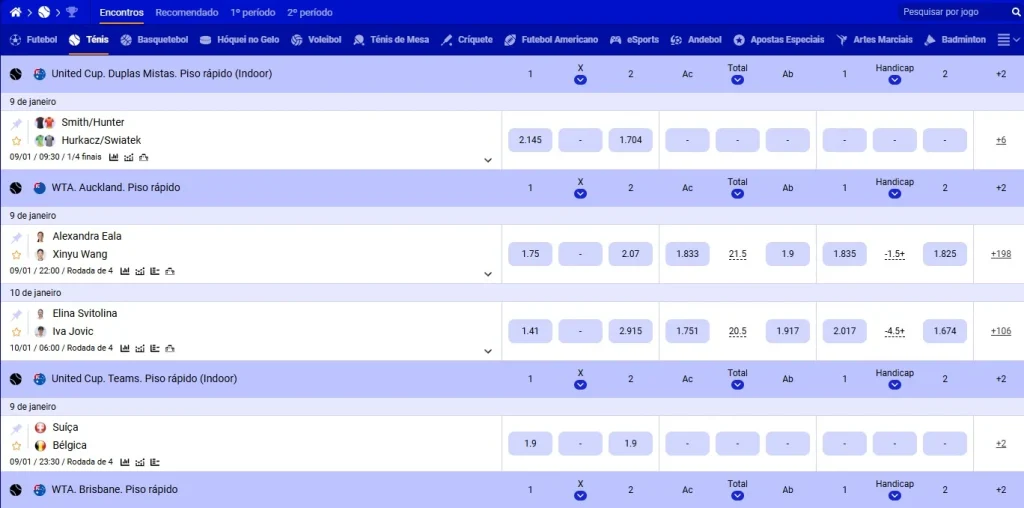Open +6 more markets for Smith/Hunter

(1000, 140)
